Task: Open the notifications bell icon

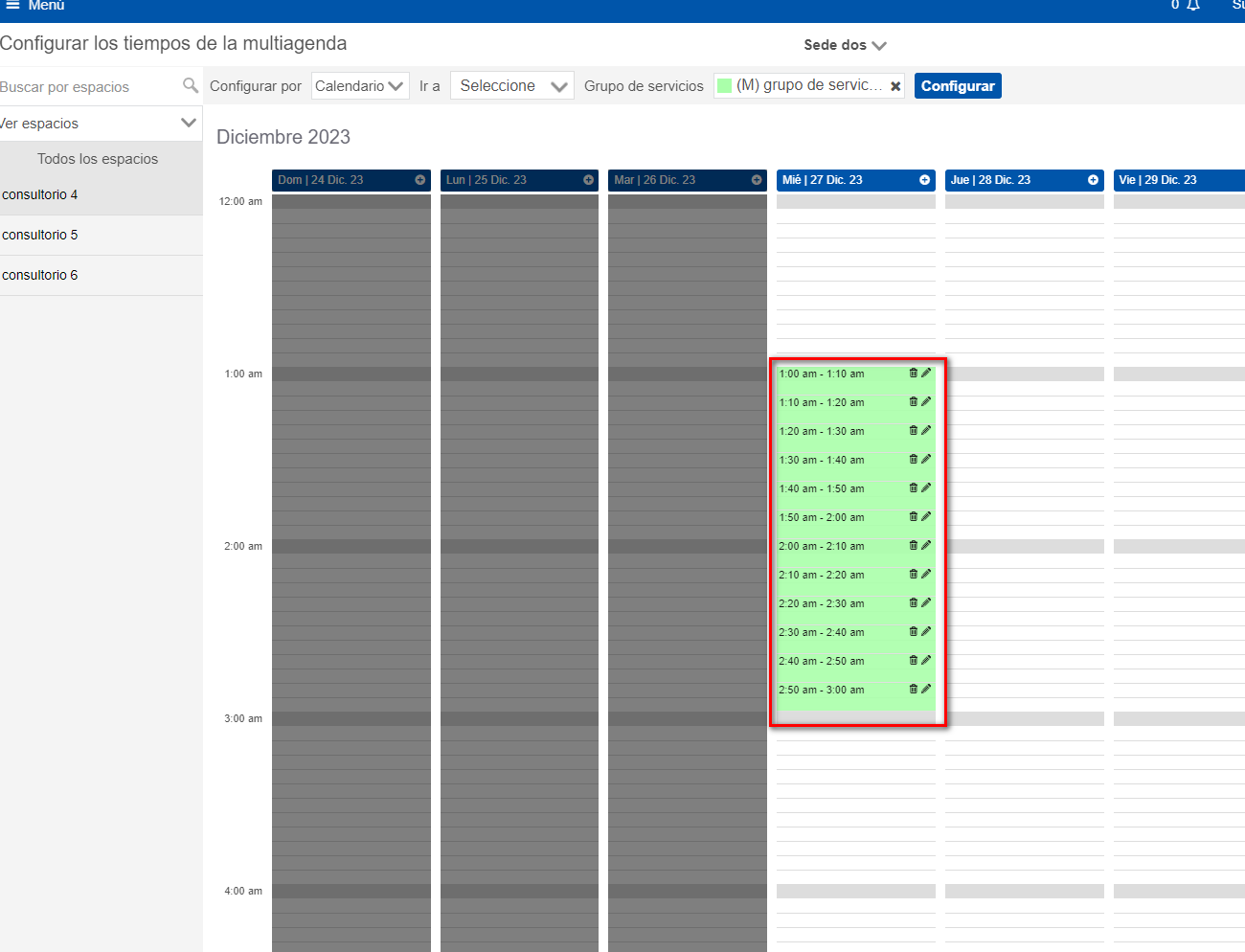Action: pyautogui.click(x=1193, y=6)
